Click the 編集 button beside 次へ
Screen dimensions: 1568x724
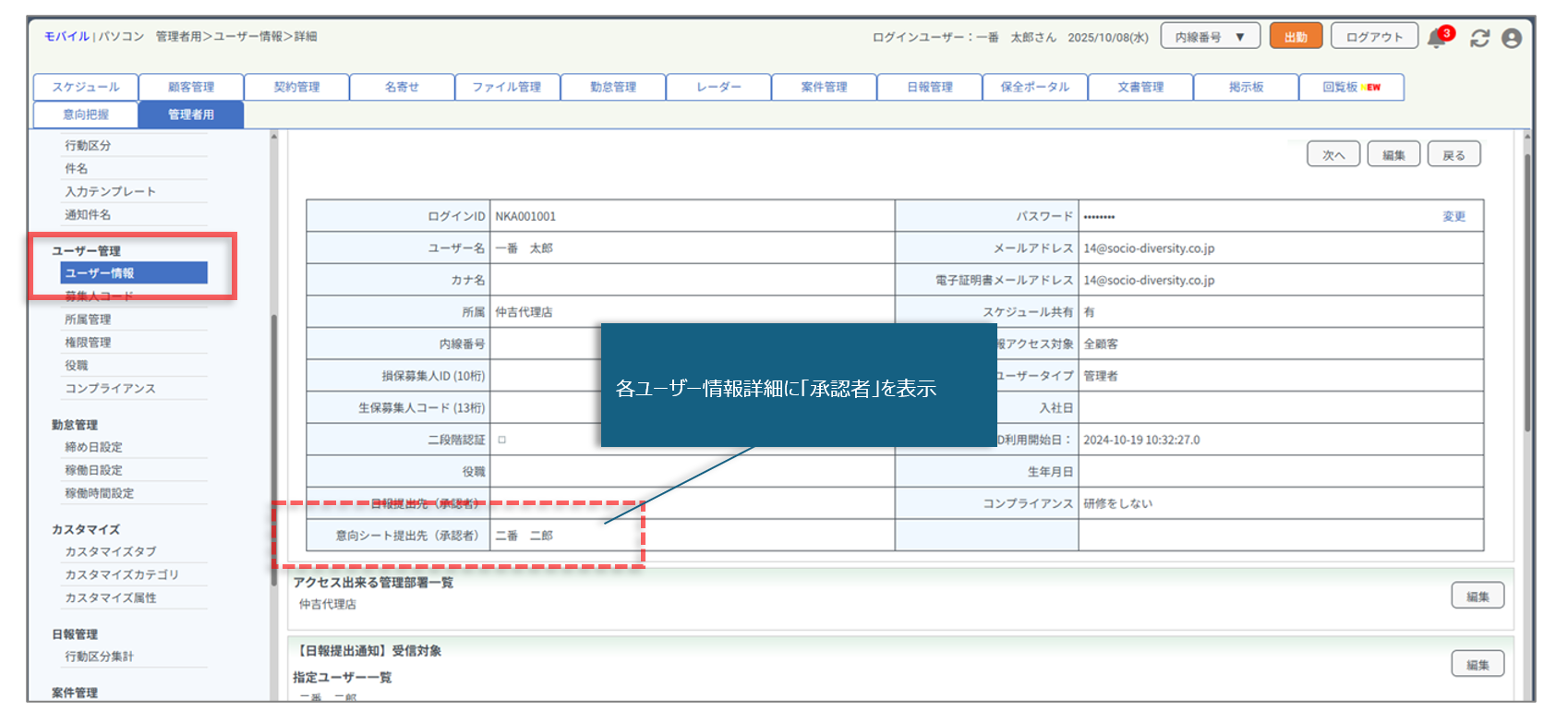click(1393, 155)
